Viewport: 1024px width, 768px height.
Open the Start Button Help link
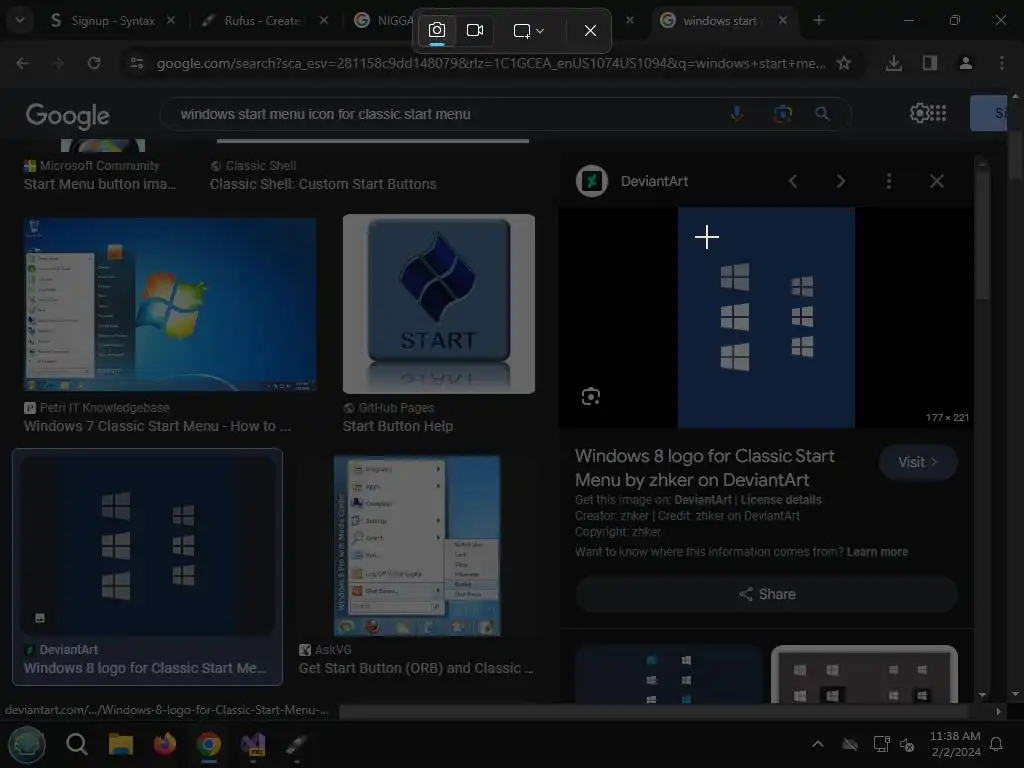point(398,426)
